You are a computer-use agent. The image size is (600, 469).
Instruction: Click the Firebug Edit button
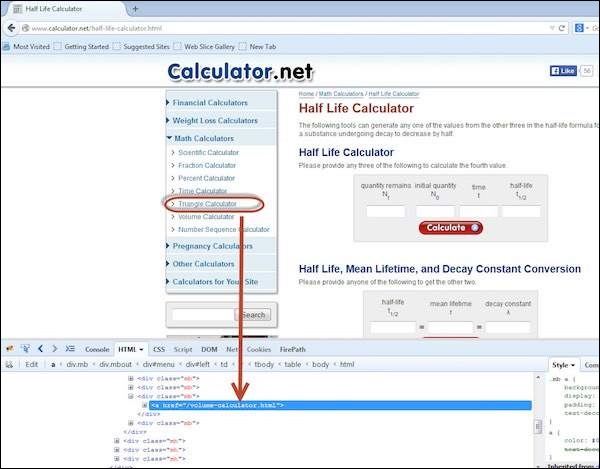pos(32,365)
